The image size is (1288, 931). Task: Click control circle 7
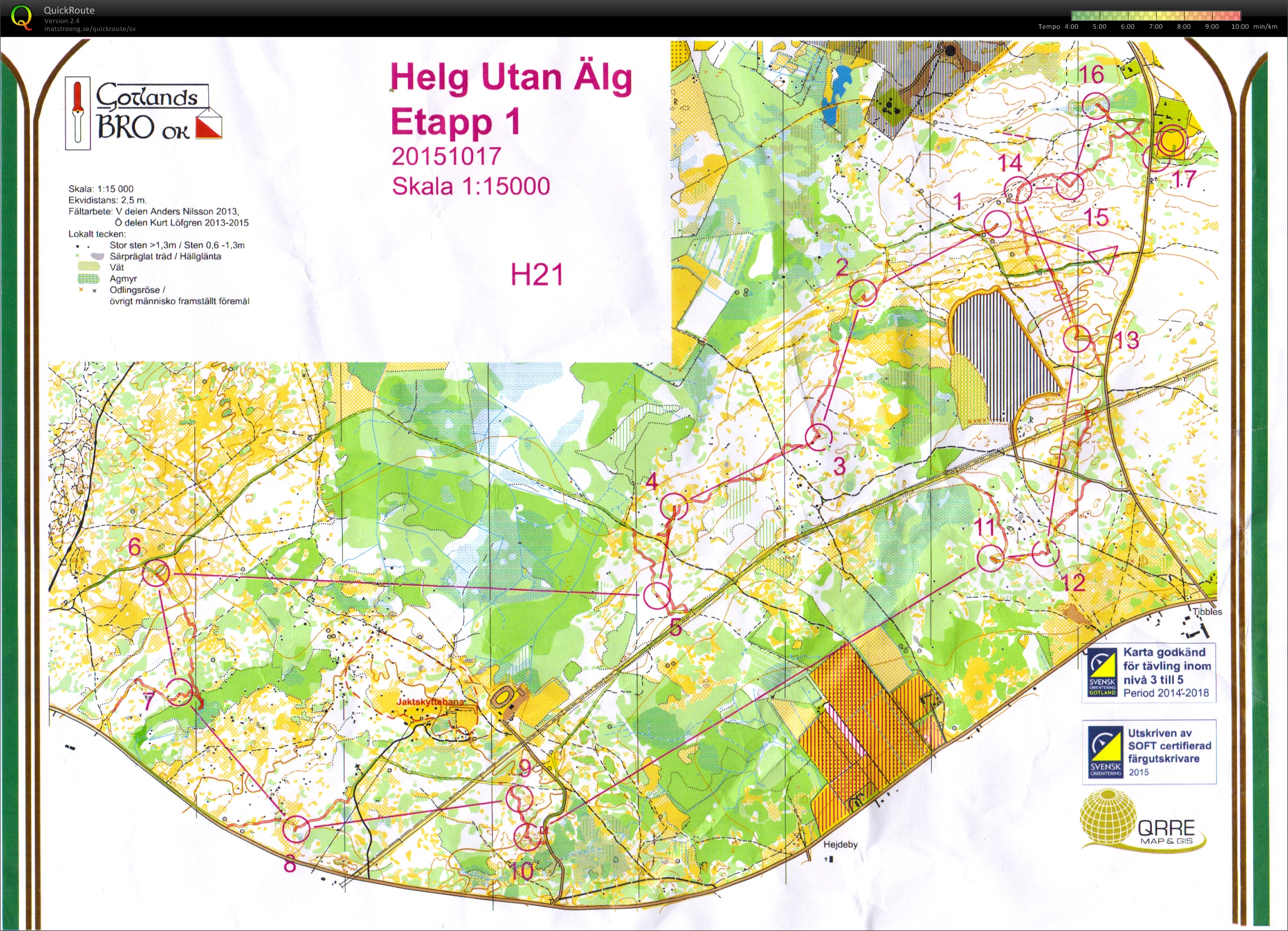tap(179, 692)
